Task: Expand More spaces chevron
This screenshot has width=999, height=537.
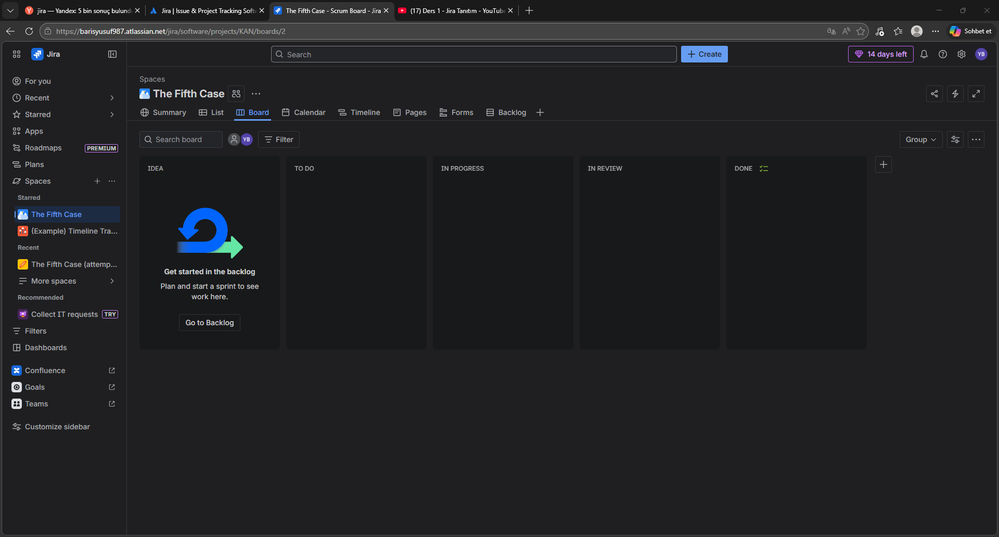Action: (x=112, y=281)
